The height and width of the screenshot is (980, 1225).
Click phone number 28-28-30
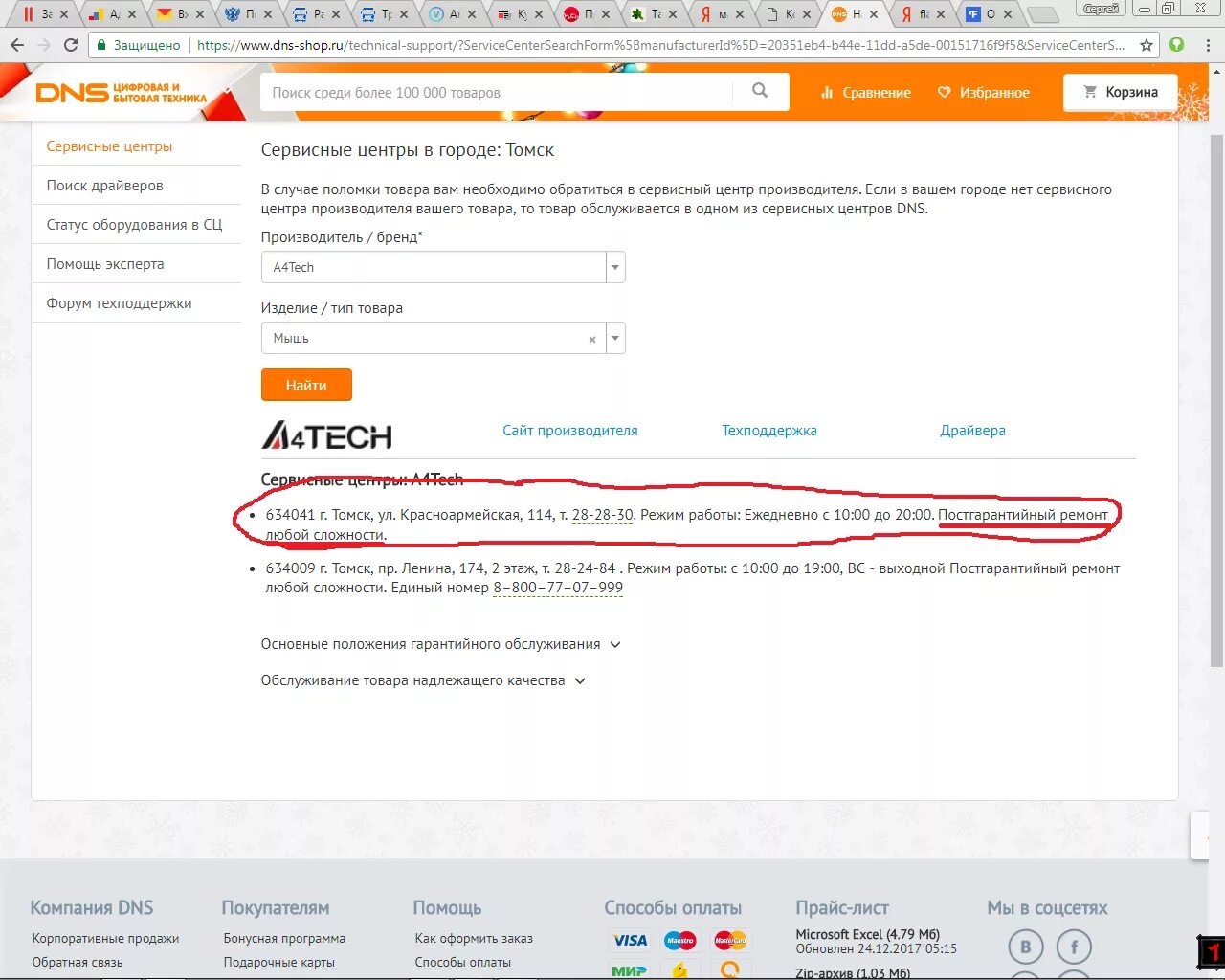coord(603,515)
